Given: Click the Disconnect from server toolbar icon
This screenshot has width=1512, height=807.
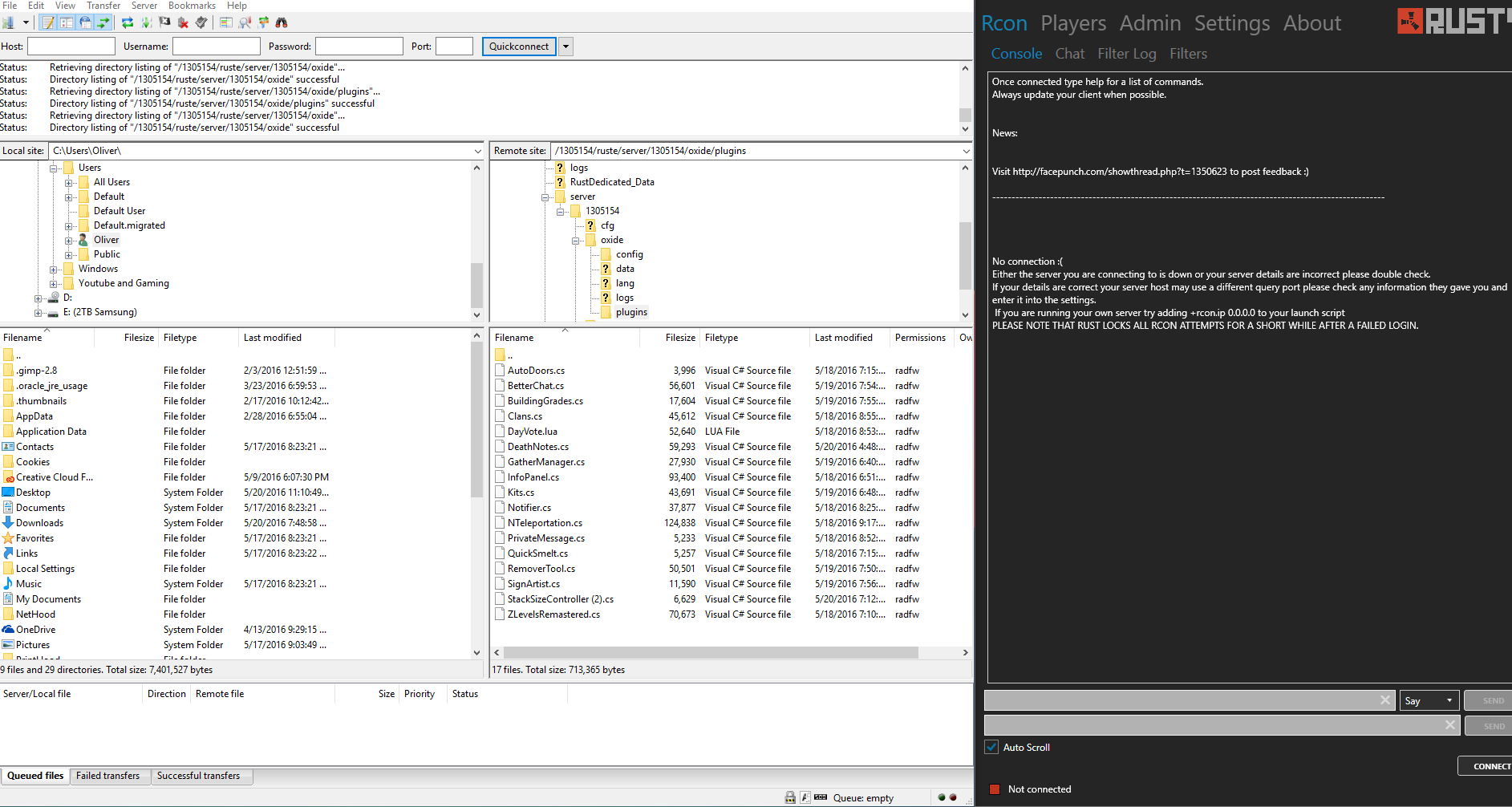Looking at the screenshot, I should coord(183,22).
